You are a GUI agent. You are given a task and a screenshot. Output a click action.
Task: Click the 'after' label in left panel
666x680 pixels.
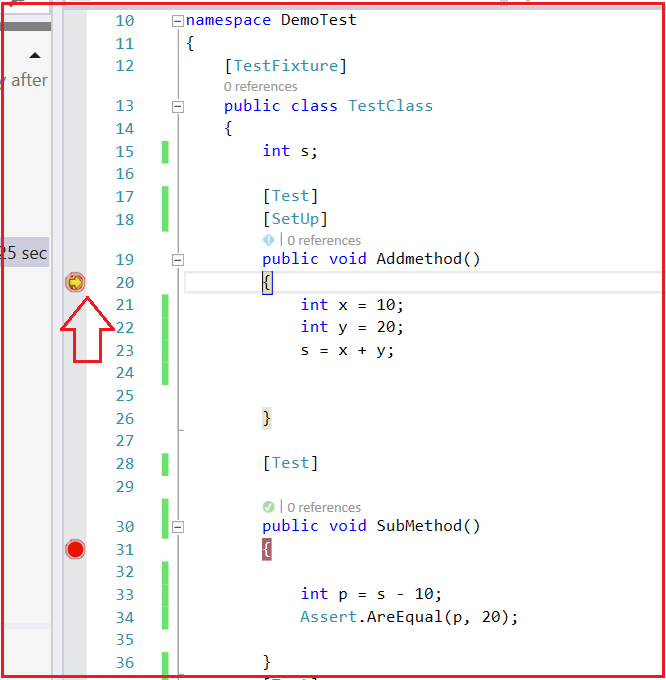click(29, 80)
